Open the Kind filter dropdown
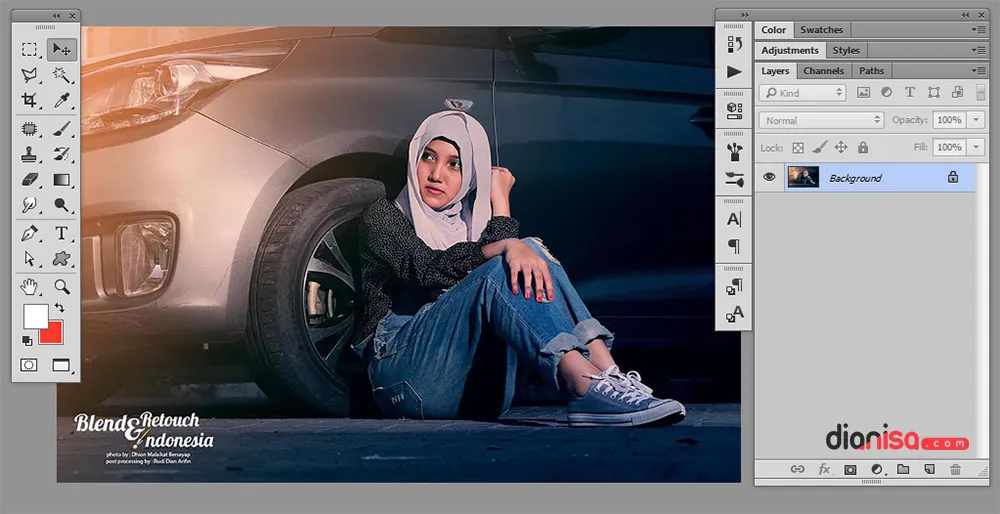 [x=802, y=92]
